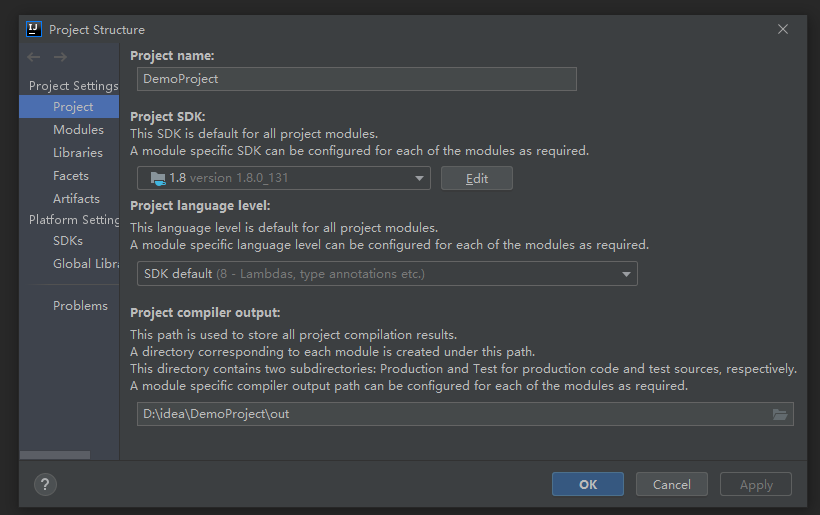Open the Project SDK dropdown
Viewport: 820px width, 515px height.
[419, 178]
